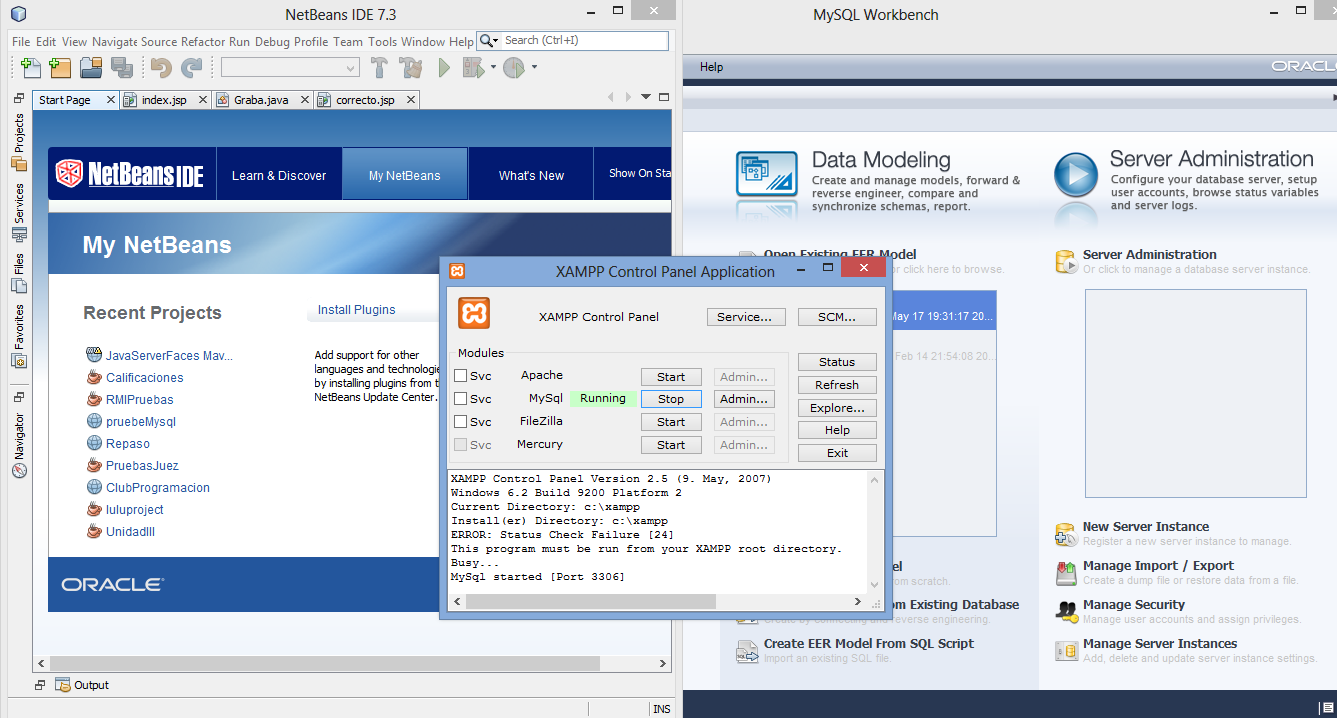Open the Debug Project dropdown arrow
Screen dimensions: 1337x718
(493, 68)
